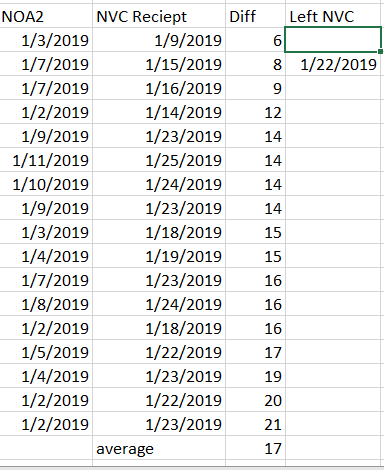Select the average label cell

pos(159,448)
